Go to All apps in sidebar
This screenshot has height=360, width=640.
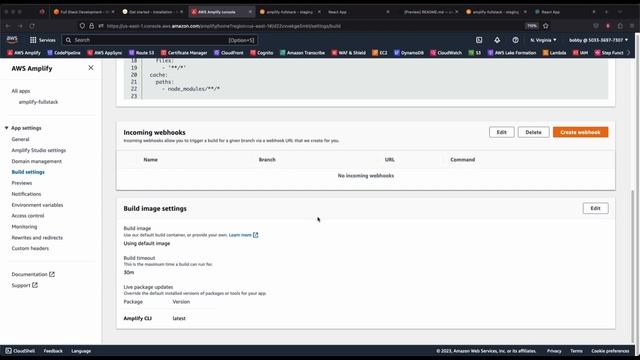click(x=21, y=91)
